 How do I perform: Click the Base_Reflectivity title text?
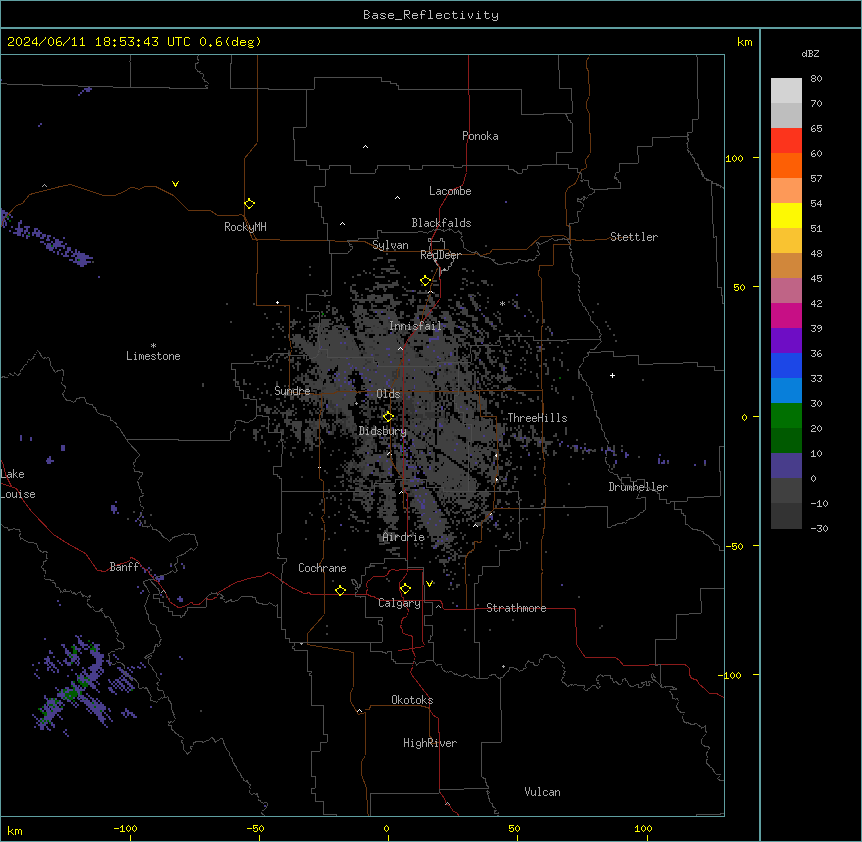tap(431, 15)
